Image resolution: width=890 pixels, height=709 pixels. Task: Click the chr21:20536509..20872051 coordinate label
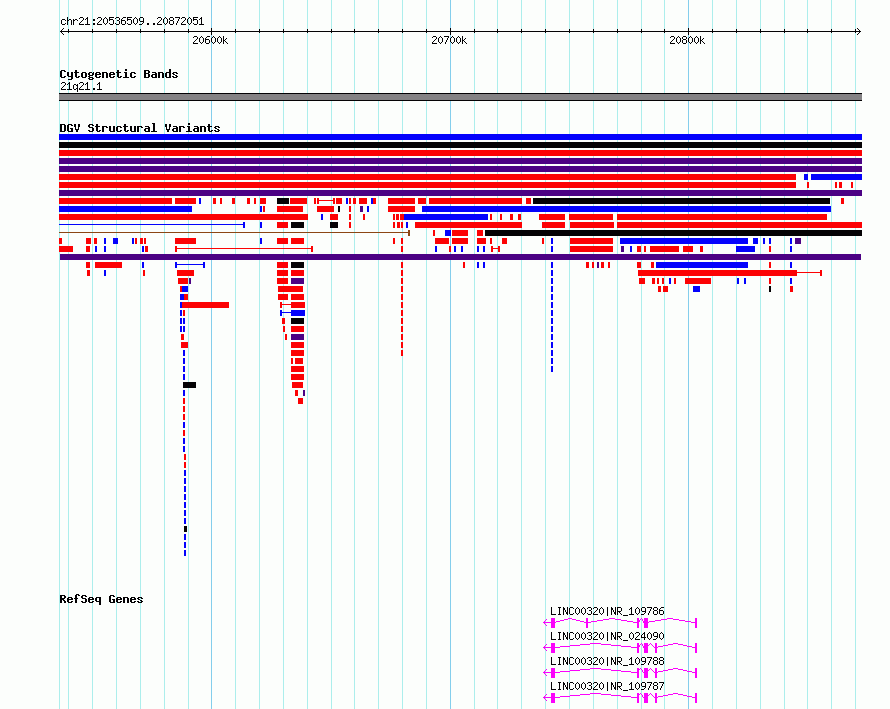click(x=132, y=21)
